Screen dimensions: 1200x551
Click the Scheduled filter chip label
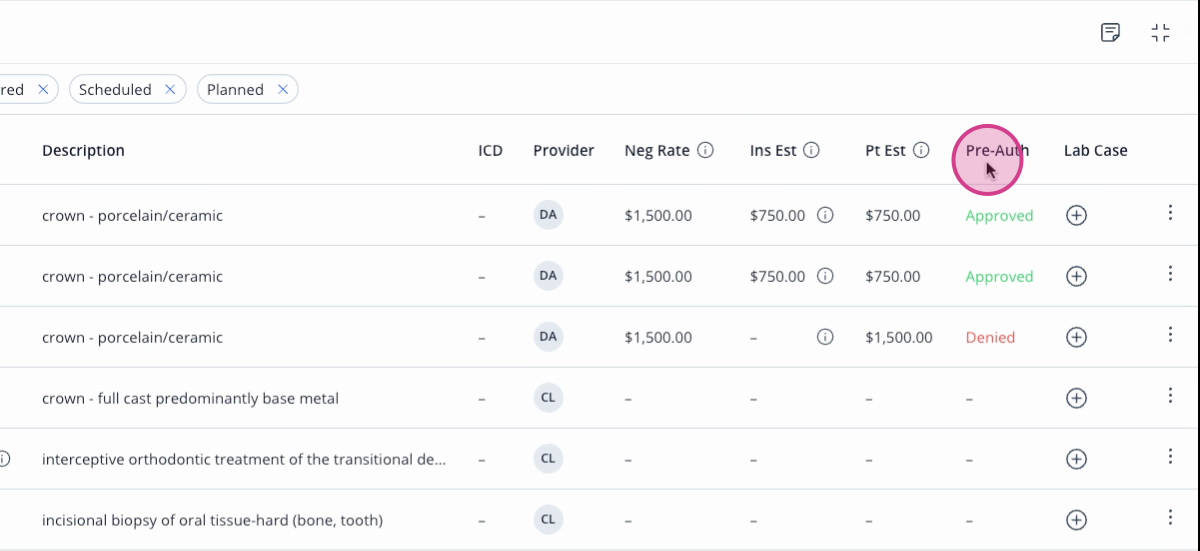click(115, 89)
